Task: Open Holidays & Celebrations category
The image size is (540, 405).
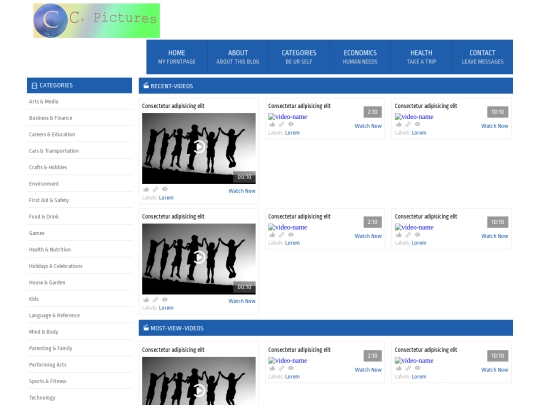Action: [55, 266]
